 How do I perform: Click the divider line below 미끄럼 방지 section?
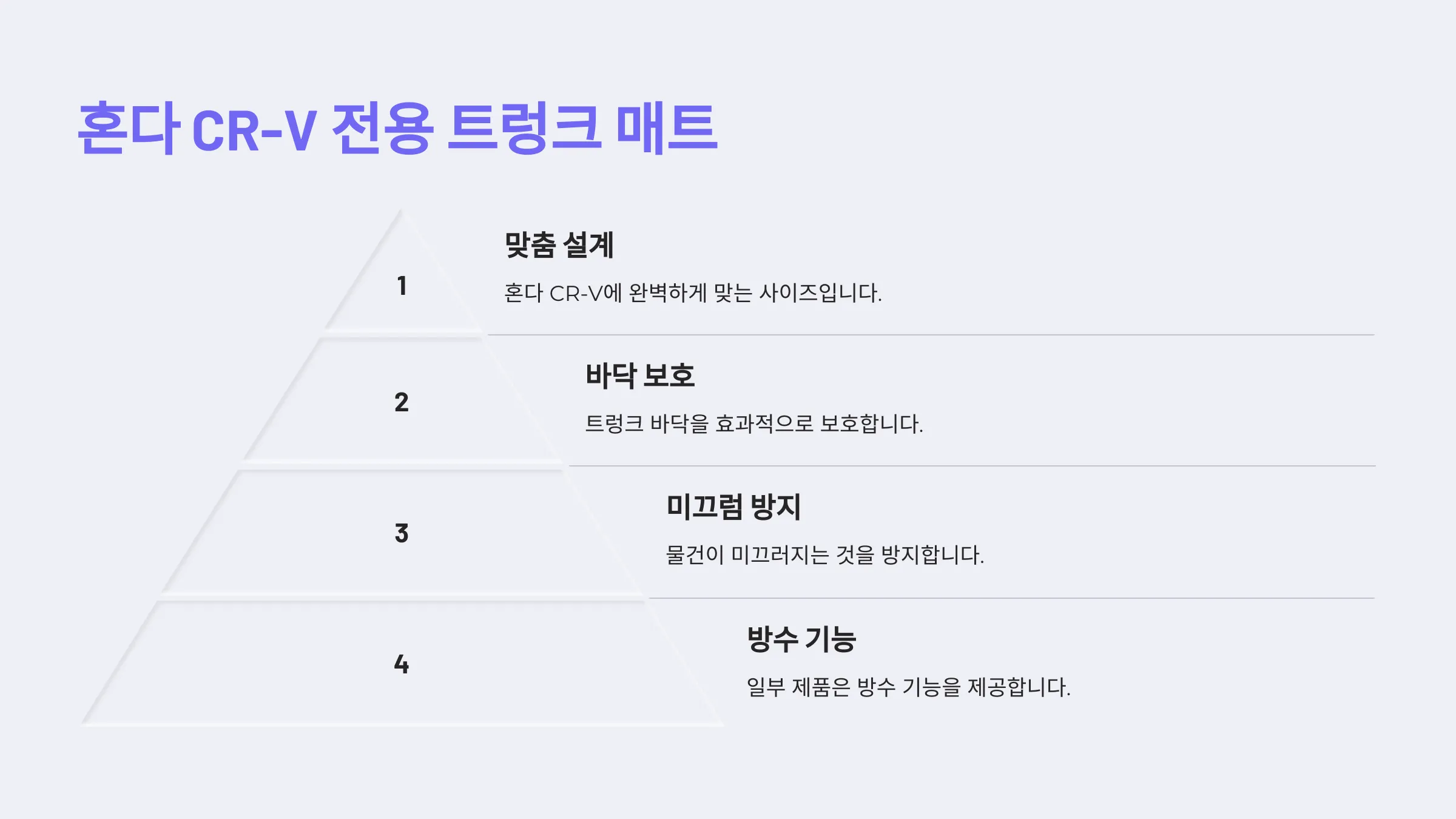pyautogui.click(x=1012, y=598)
